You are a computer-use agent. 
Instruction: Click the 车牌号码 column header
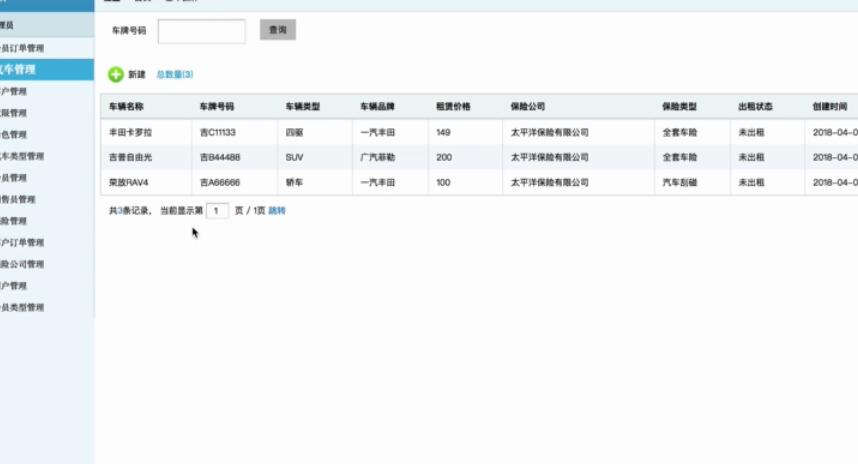(217, 107)
